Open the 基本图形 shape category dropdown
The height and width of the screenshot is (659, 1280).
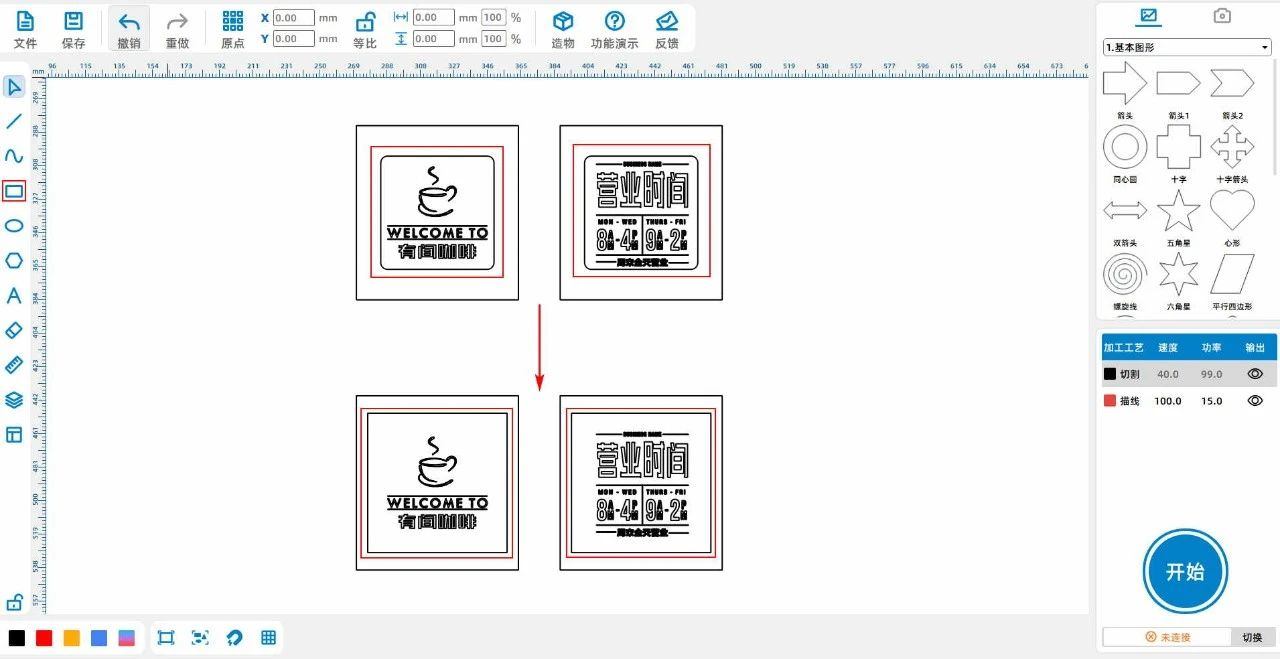pos(1187,47)
